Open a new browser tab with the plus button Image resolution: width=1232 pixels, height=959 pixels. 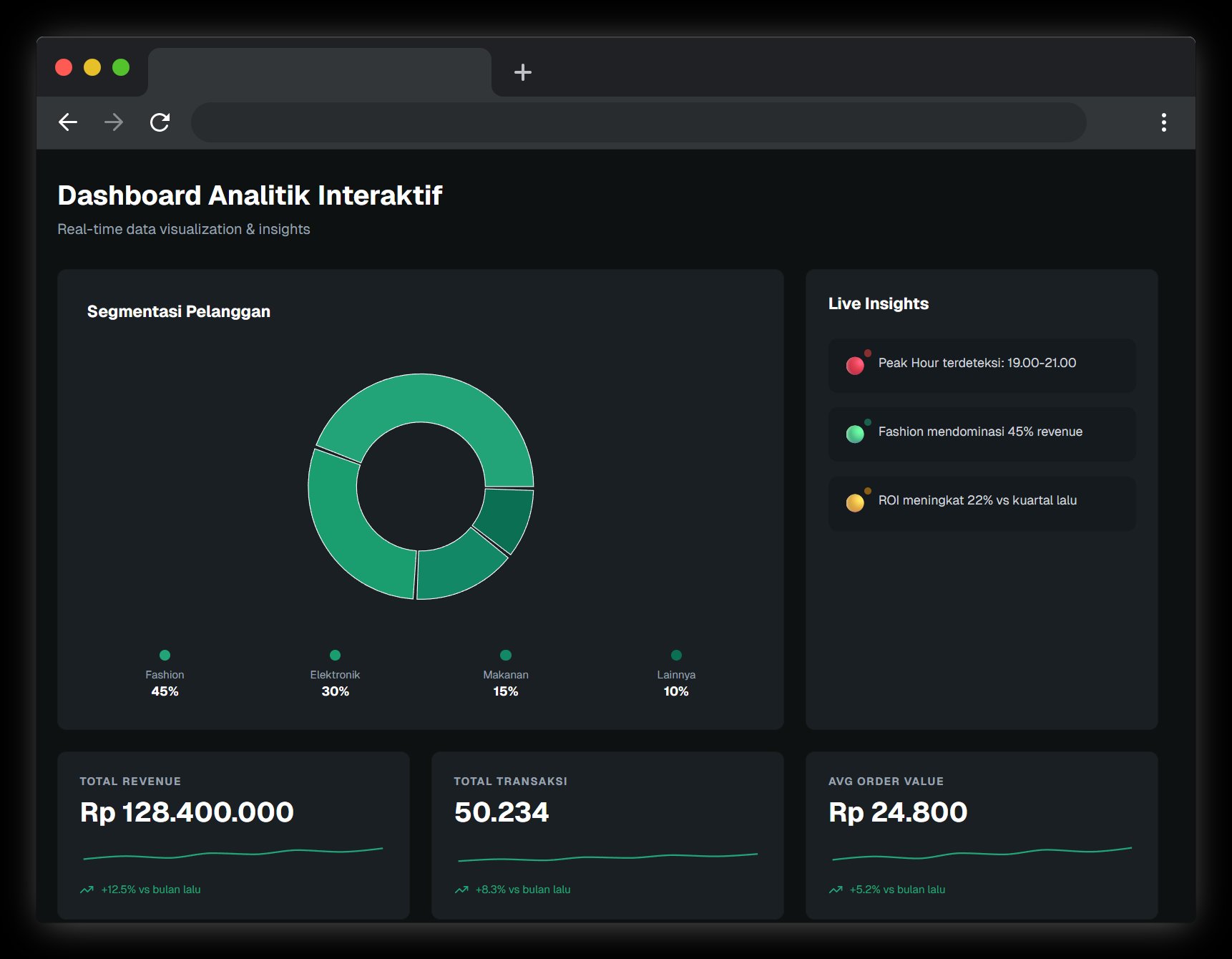click(523, 72)
